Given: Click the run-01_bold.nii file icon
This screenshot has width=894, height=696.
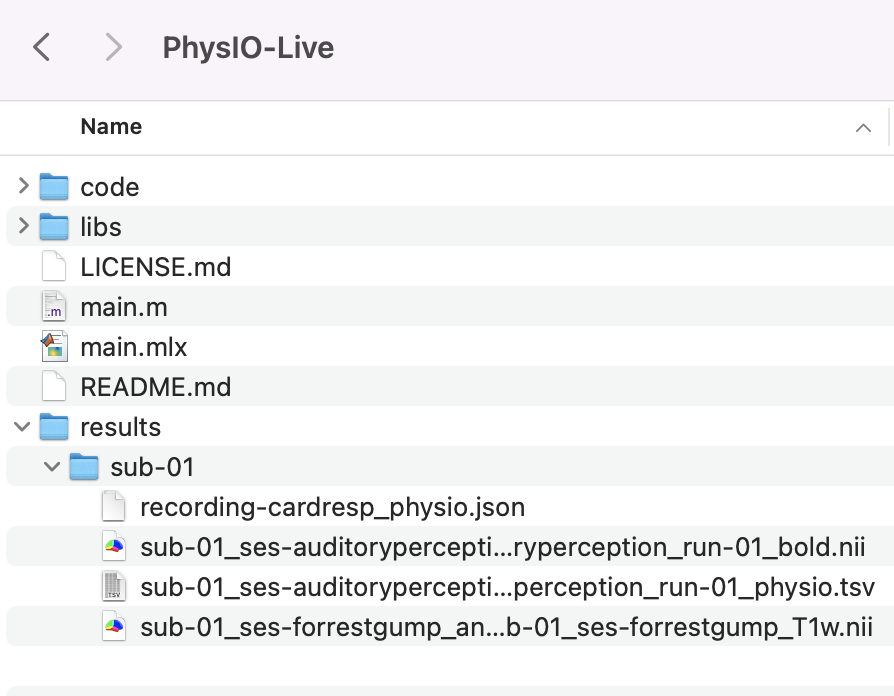Looking at the screenshot, I should coord(114,547).
